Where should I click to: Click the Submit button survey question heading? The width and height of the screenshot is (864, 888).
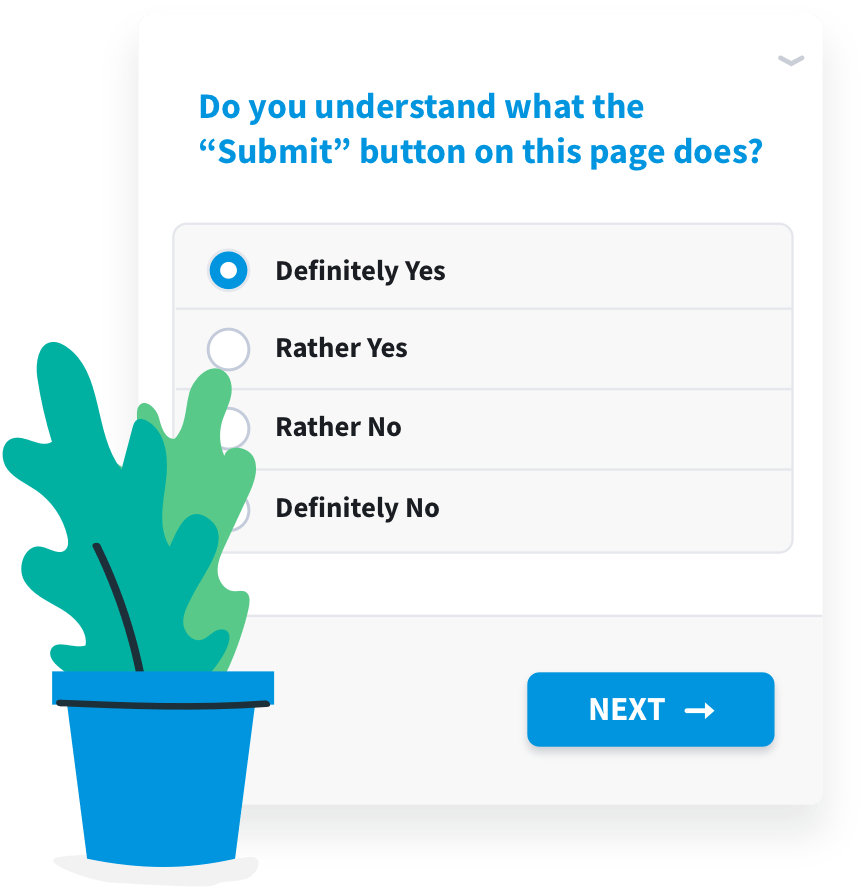480,129
